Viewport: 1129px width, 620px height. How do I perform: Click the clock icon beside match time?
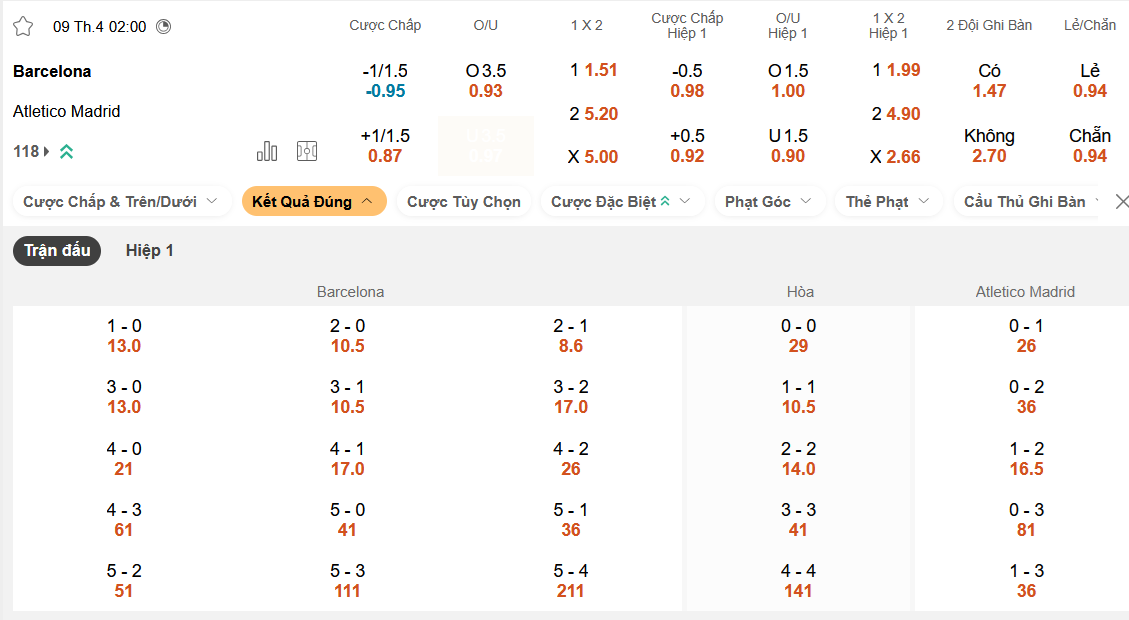pos(164,27)
